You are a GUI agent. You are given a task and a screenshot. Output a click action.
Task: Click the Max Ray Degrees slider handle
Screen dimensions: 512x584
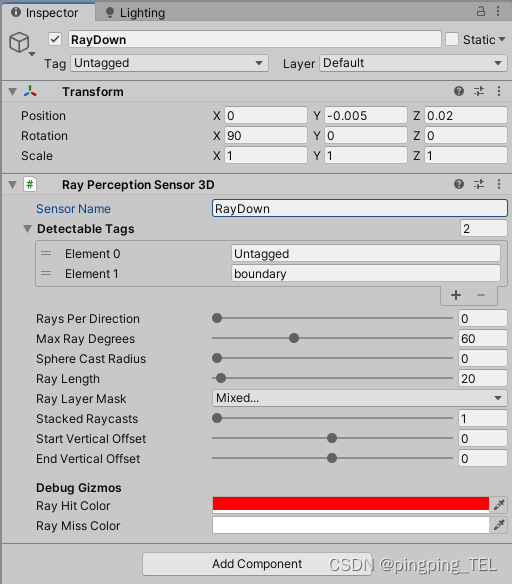(x=294, y=338)
